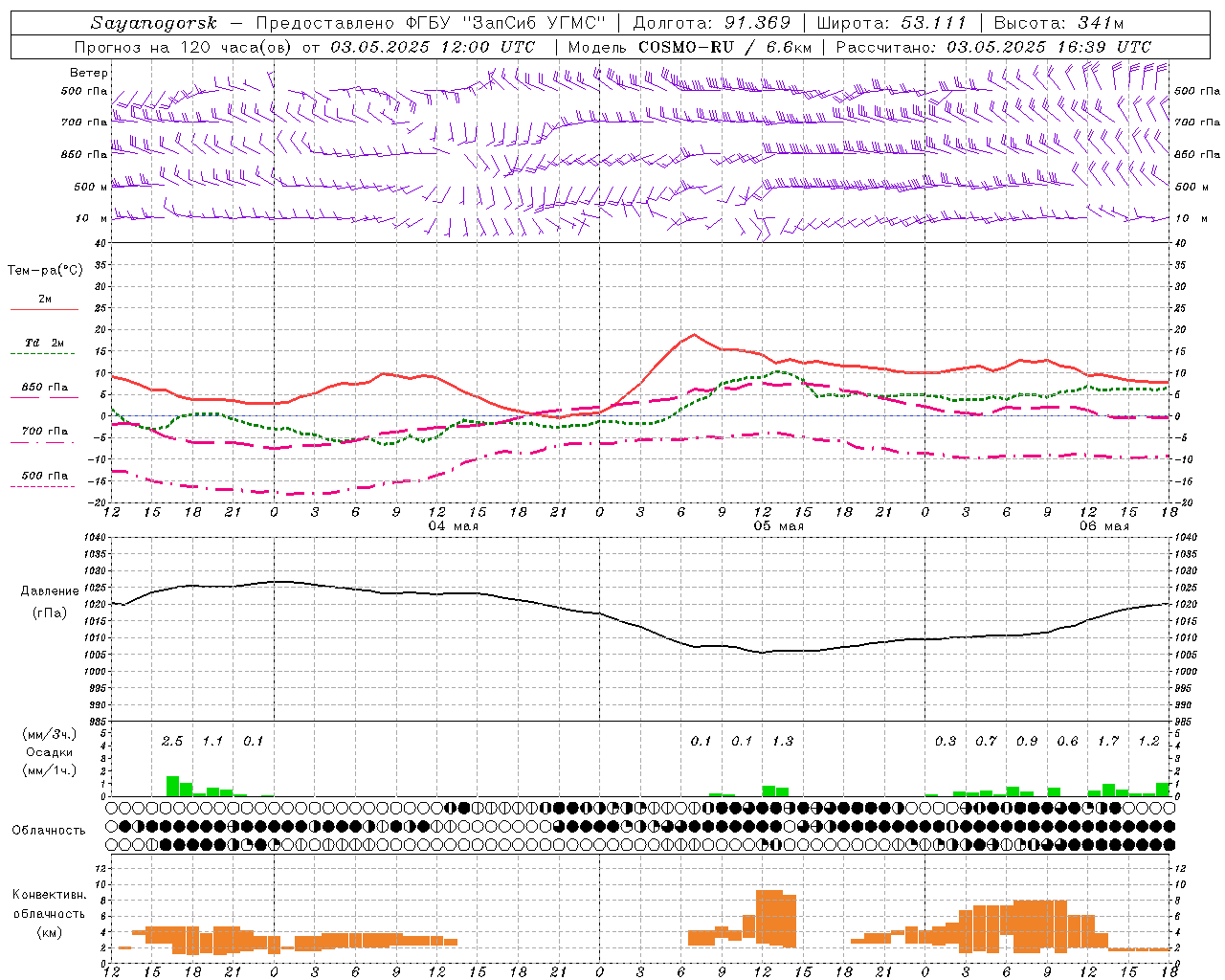Click the 1.1 precipitation total value

[212, 741]
